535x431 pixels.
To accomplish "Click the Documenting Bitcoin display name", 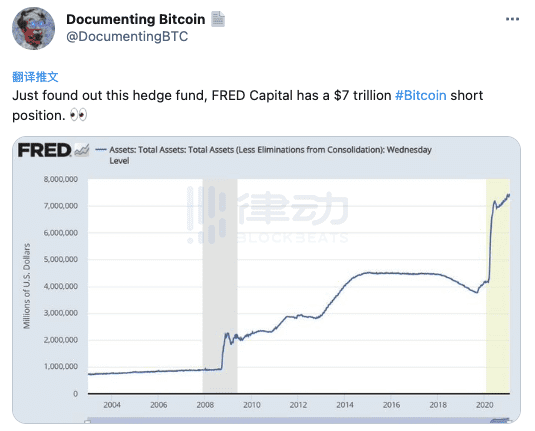I will 136,19.
